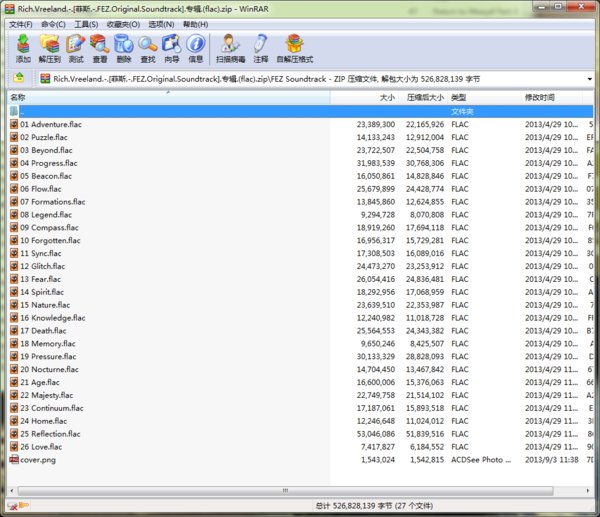This screenshot has height=517, width=600.
Task: Run the 测试 (Test) archive tool
Action: [75, 47]
